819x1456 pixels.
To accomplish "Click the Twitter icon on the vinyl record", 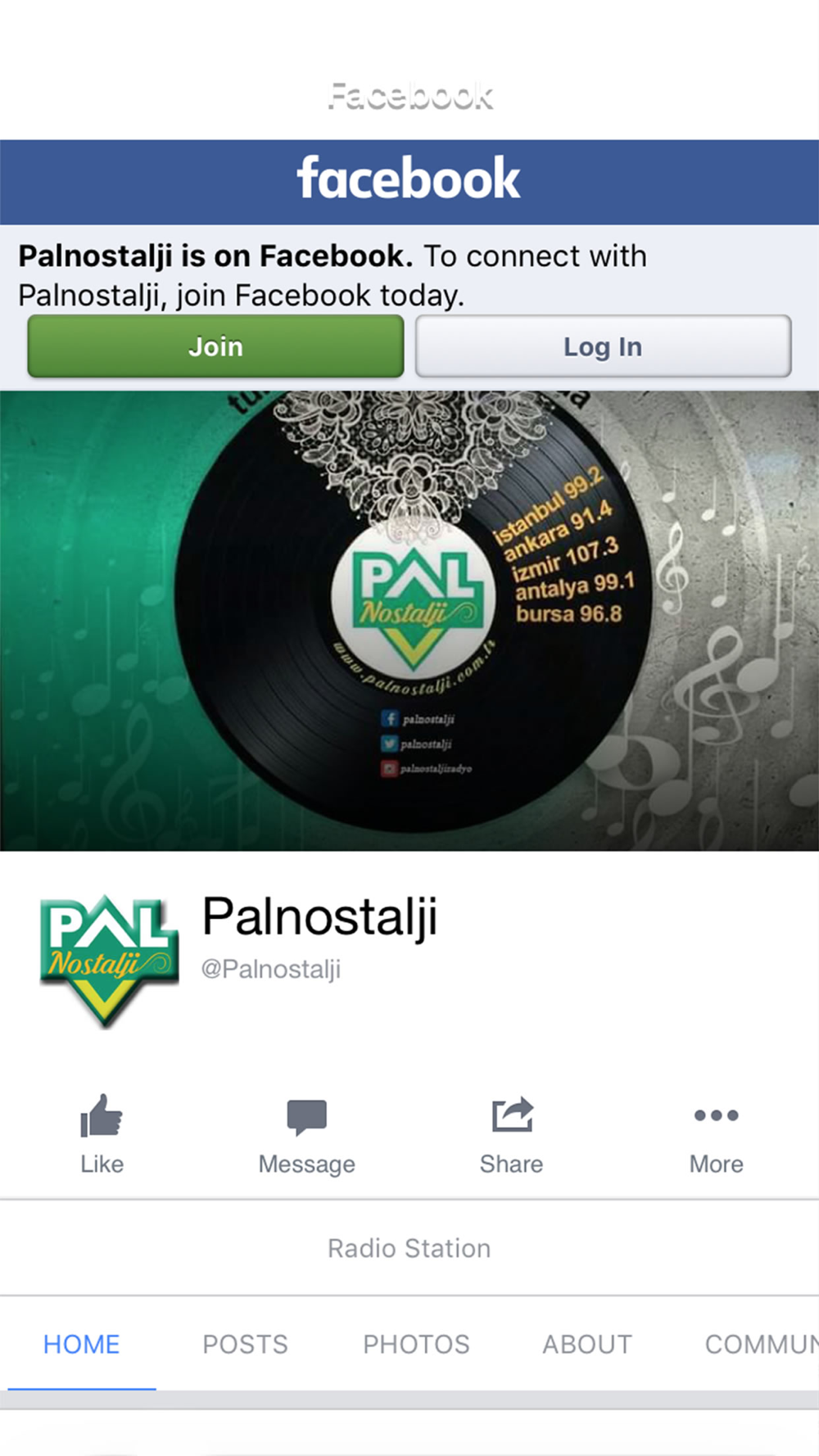I will 389,744.
